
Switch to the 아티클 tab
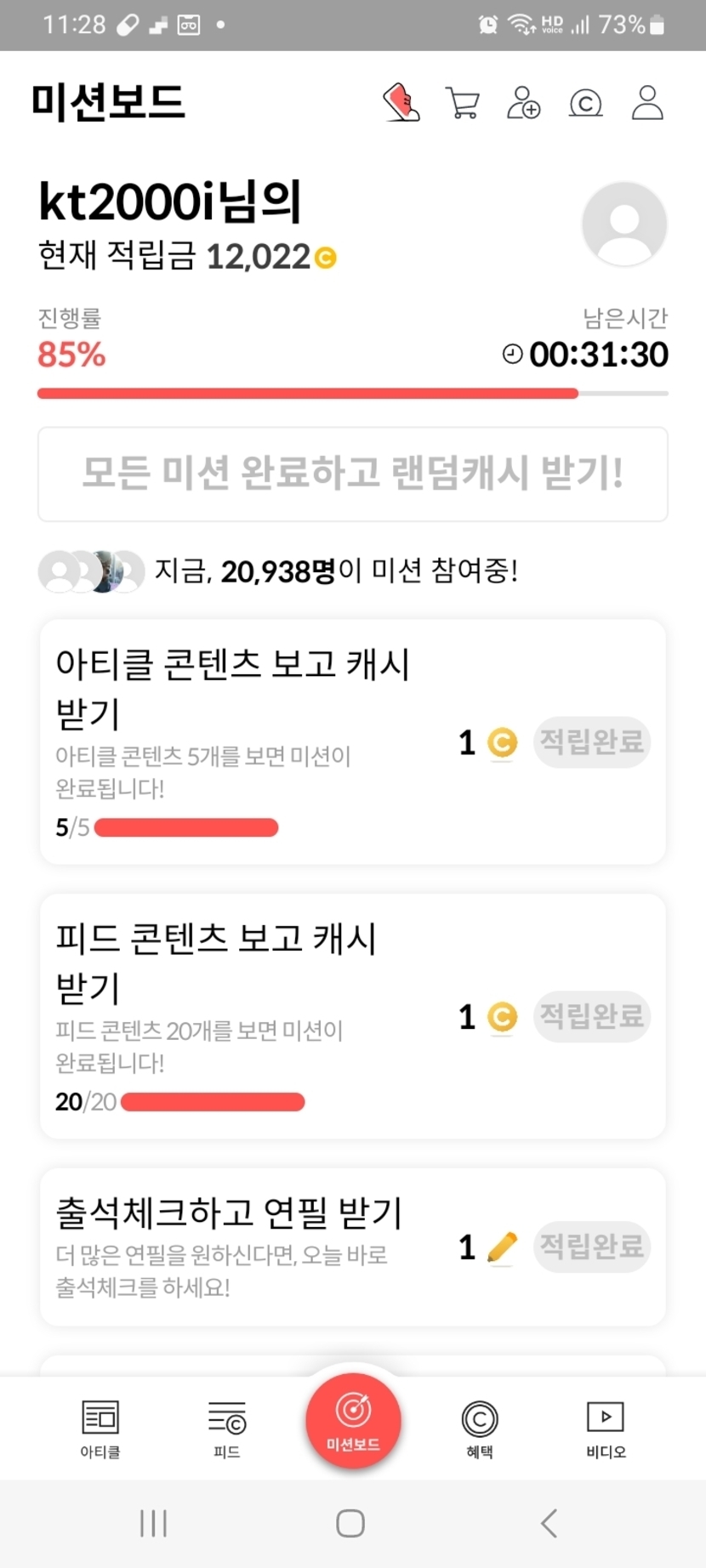tap(100, 1429)
